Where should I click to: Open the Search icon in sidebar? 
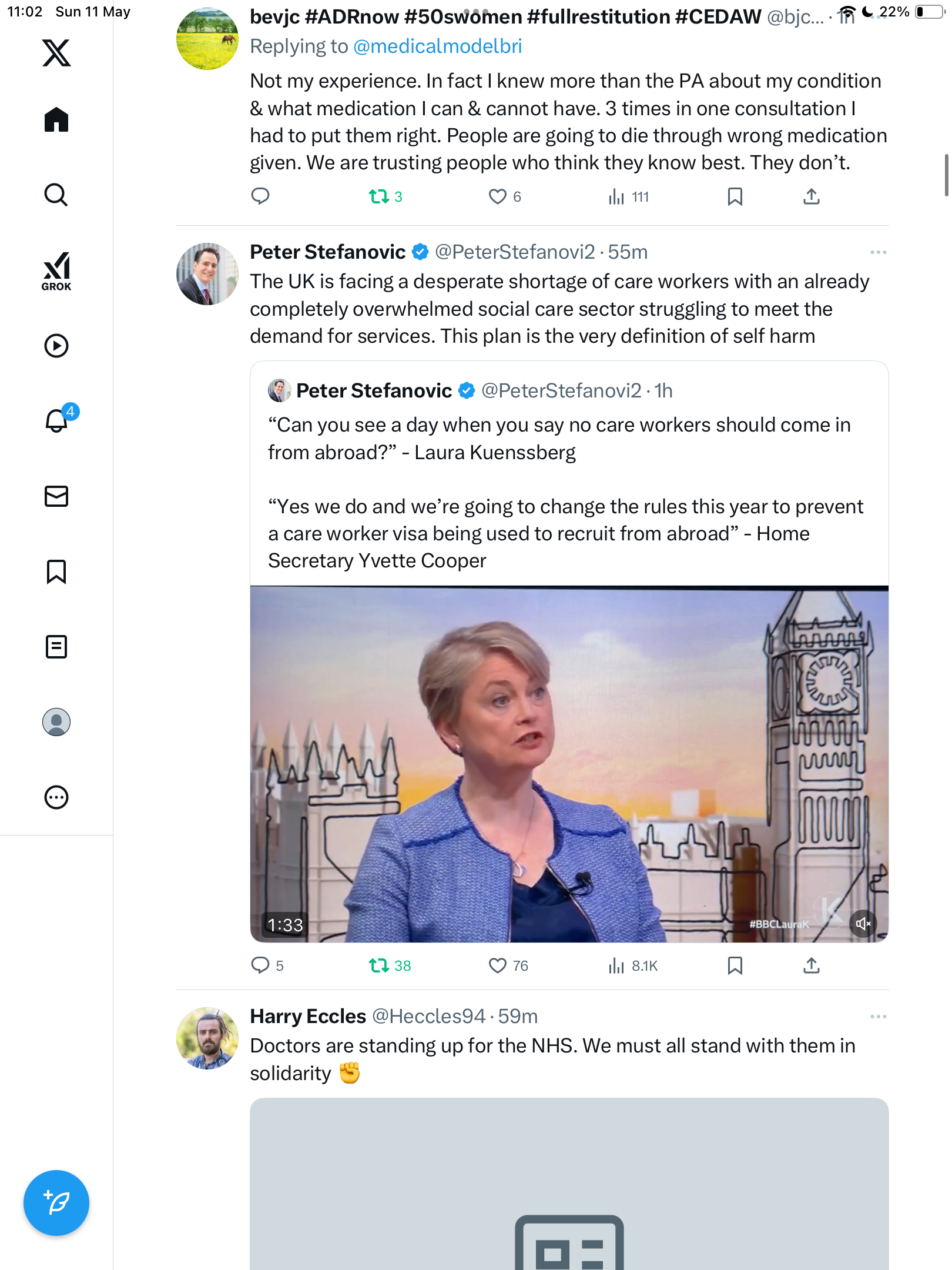coord(56,195)
